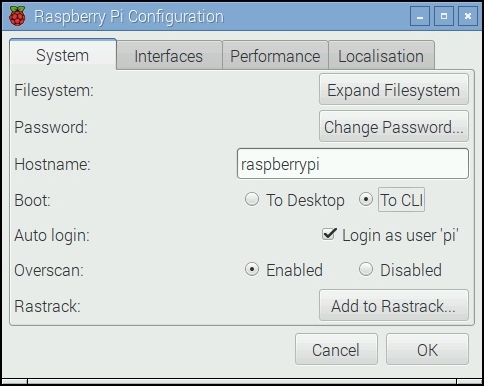Screen dimensions: 484x386
Task: Choose Overscan Disabled radio button
Action: point(366,269)
